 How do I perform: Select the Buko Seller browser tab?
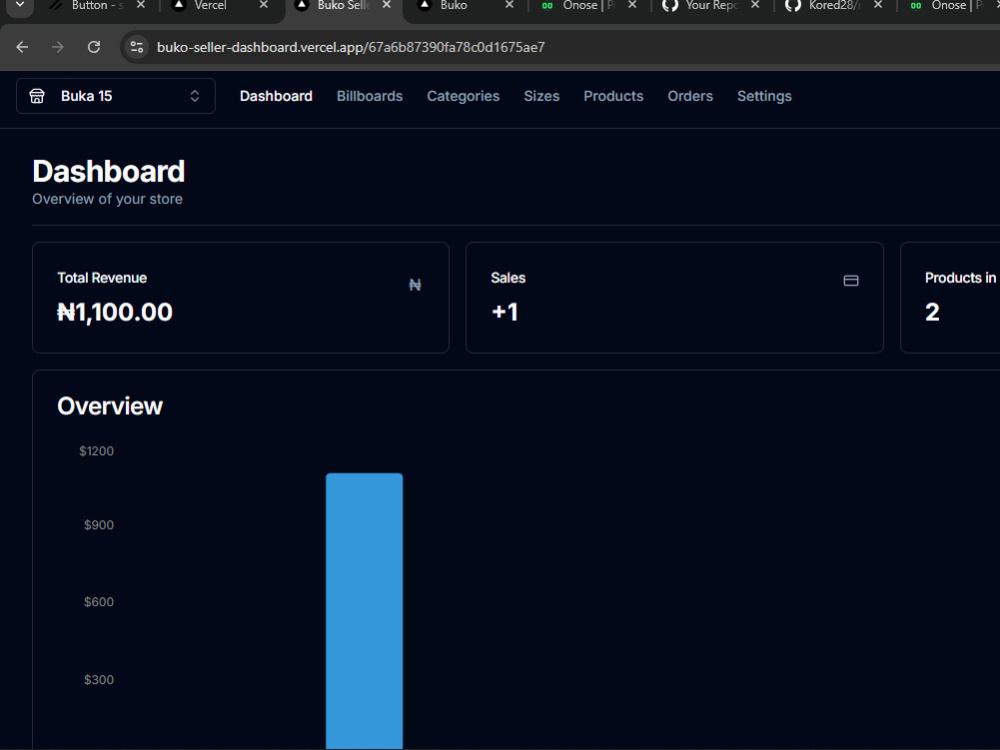[x=344, y=5]
